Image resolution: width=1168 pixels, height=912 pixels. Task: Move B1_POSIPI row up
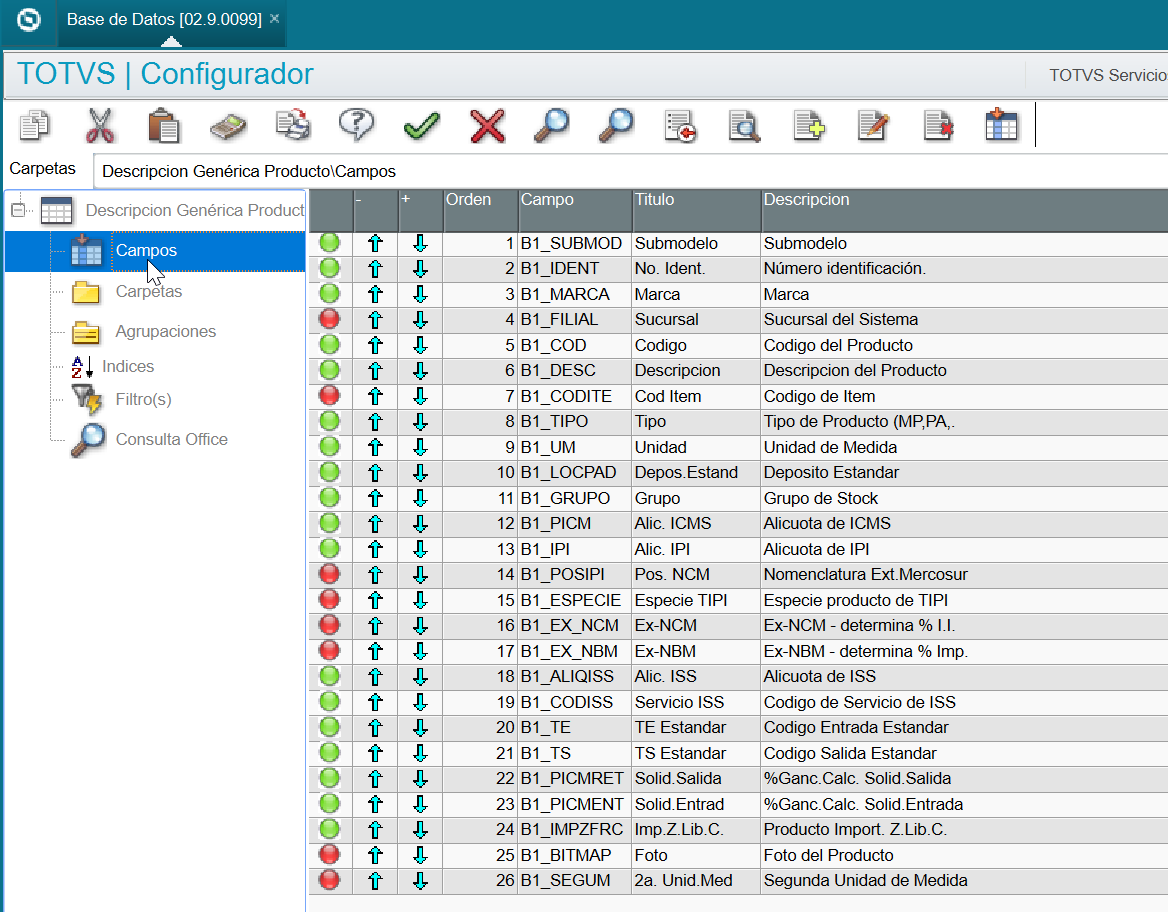375,574
